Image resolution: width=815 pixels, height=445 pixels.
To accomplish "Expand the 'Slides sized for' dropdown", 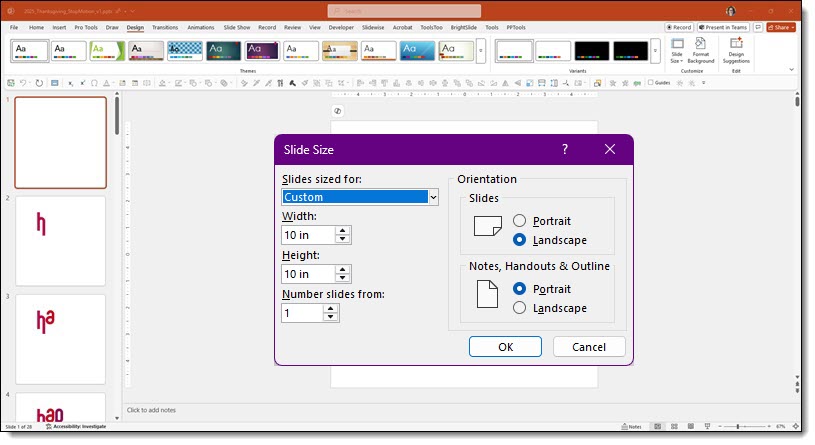I will tap(433, 197).
